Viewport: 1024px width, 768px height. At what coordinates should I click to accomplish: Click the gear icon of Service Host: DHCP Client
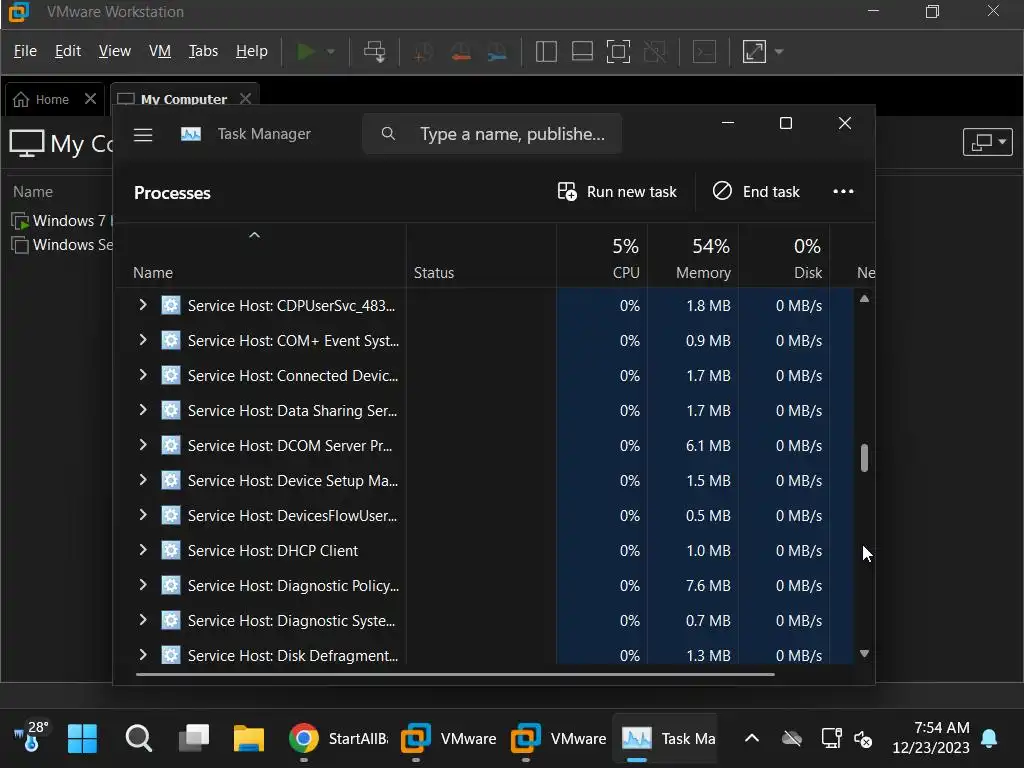point(171,550)
